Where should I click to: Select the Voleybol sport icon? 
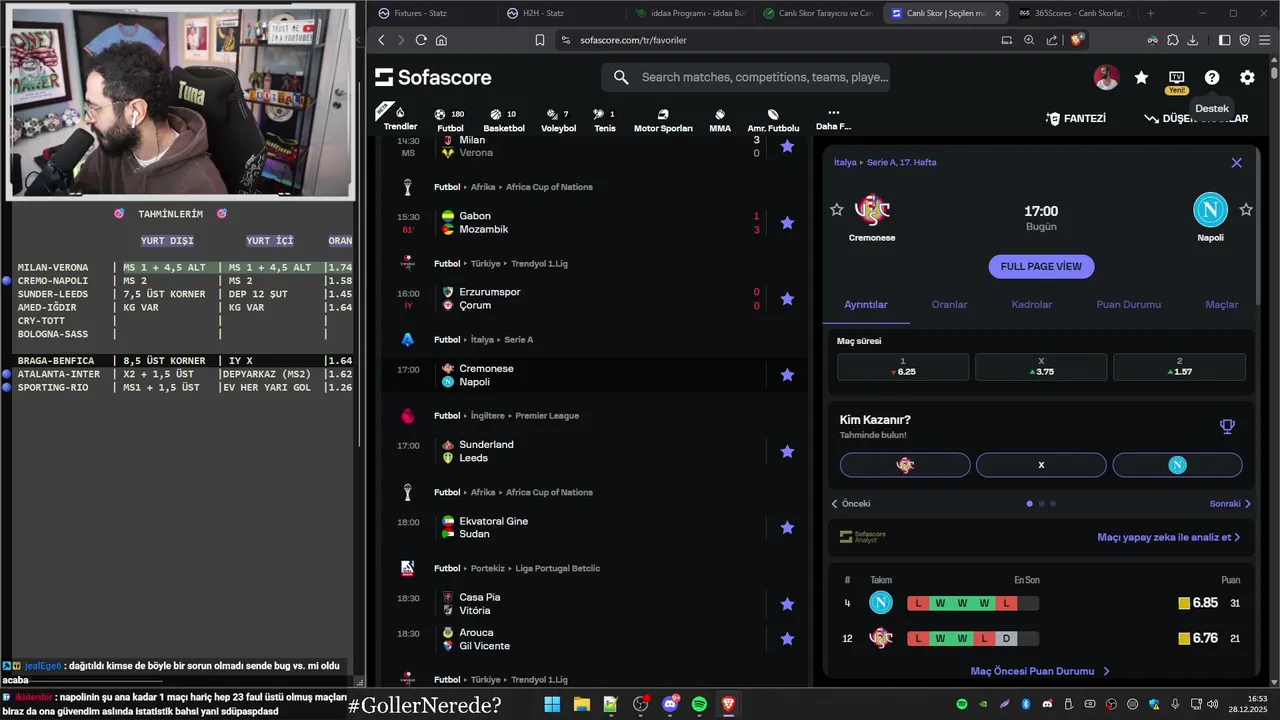point(558,120)
